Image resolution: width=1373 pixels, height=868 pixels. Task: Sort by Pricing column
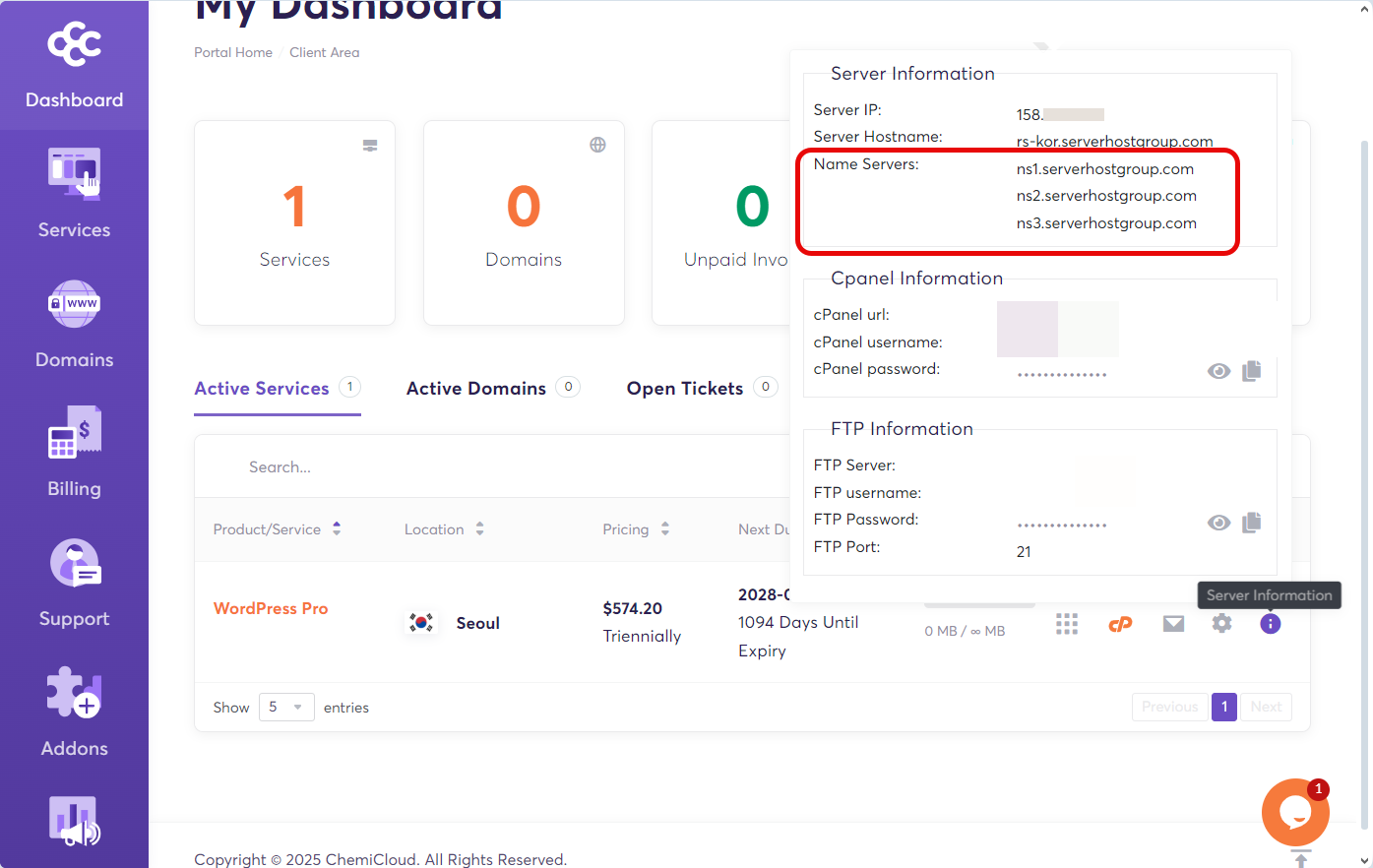[636, 529]
